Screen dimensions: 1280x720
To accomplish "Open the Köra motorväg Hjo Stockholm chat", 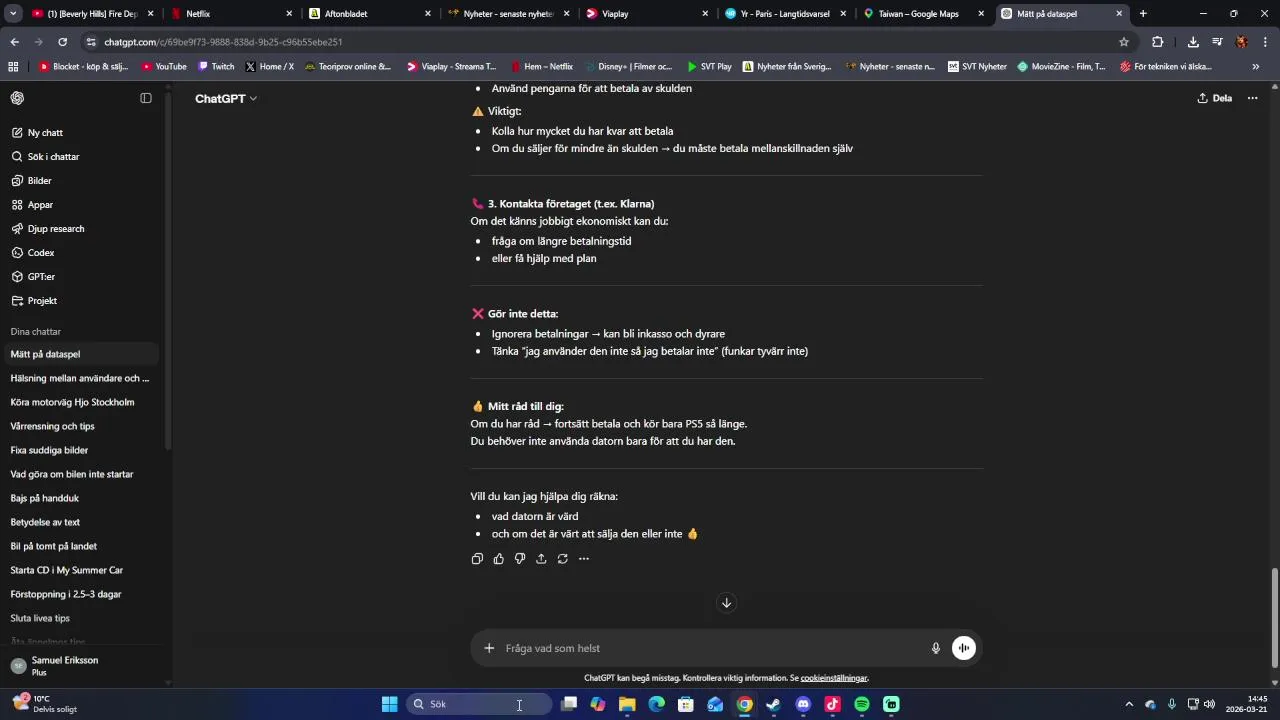I will point(80,402).
